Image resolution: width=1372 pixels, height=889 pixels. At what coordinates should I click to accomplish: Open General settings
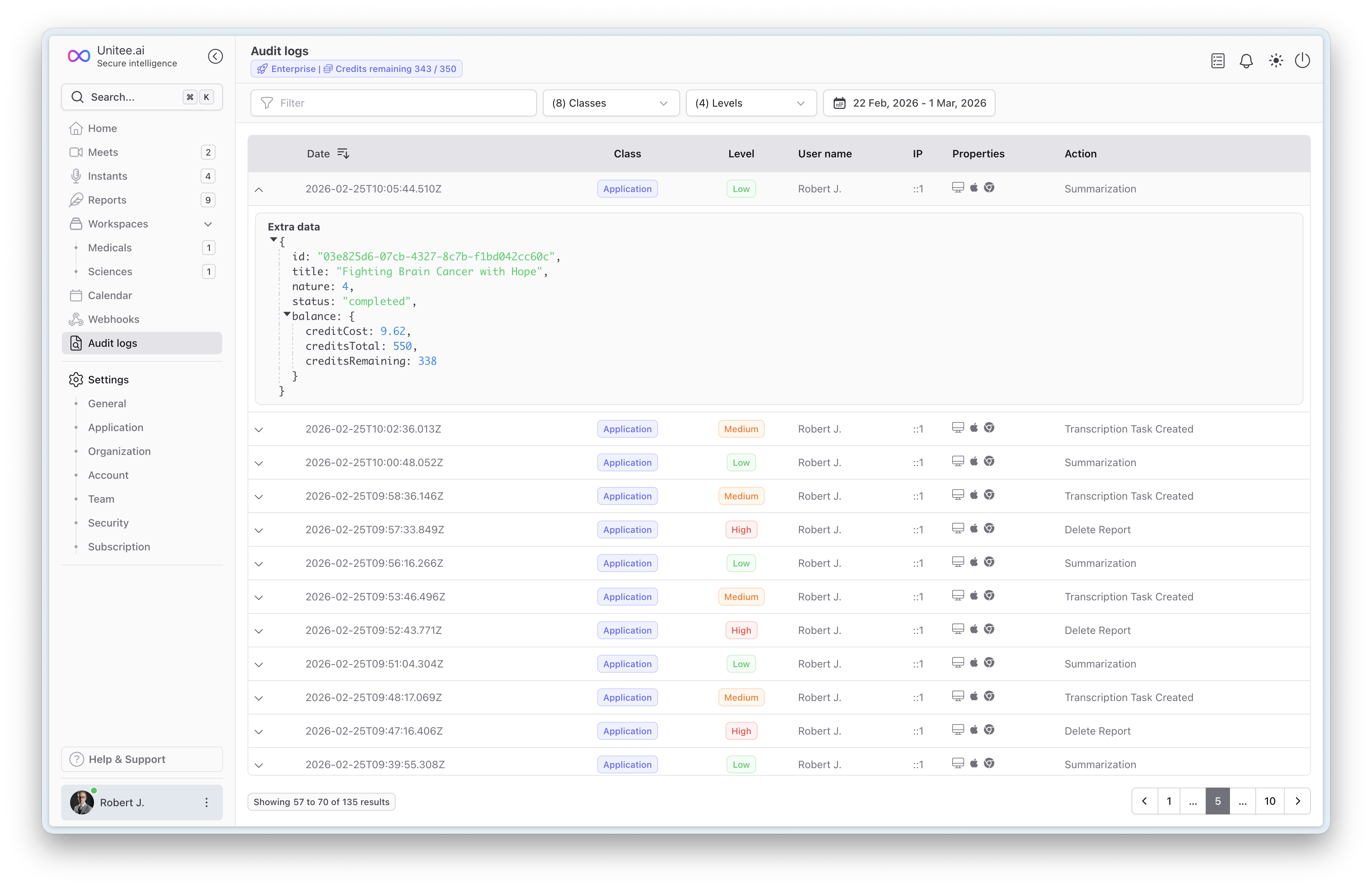[107, 403]
